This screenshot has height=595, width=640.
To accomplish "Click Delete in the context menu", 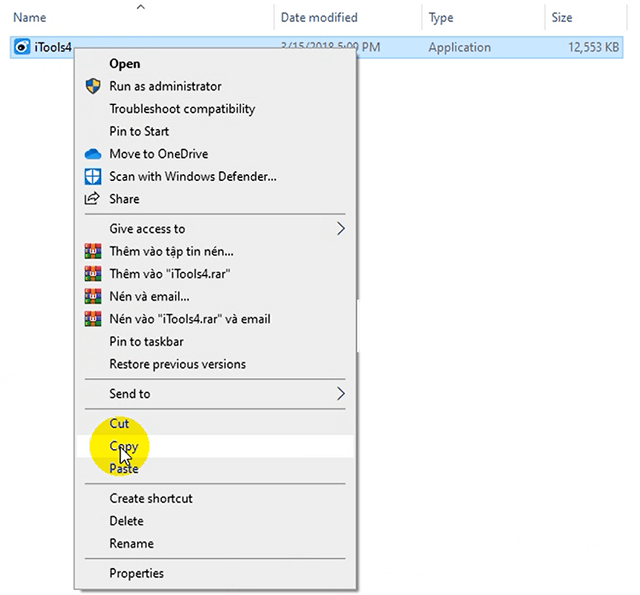I will coord(127,521).
